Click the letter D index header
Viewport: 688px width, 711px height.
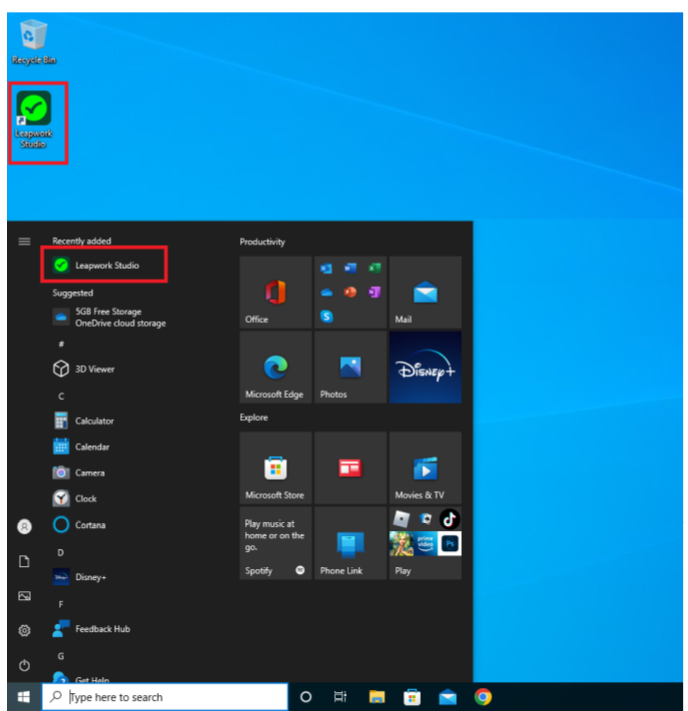[x=60, y=552]
